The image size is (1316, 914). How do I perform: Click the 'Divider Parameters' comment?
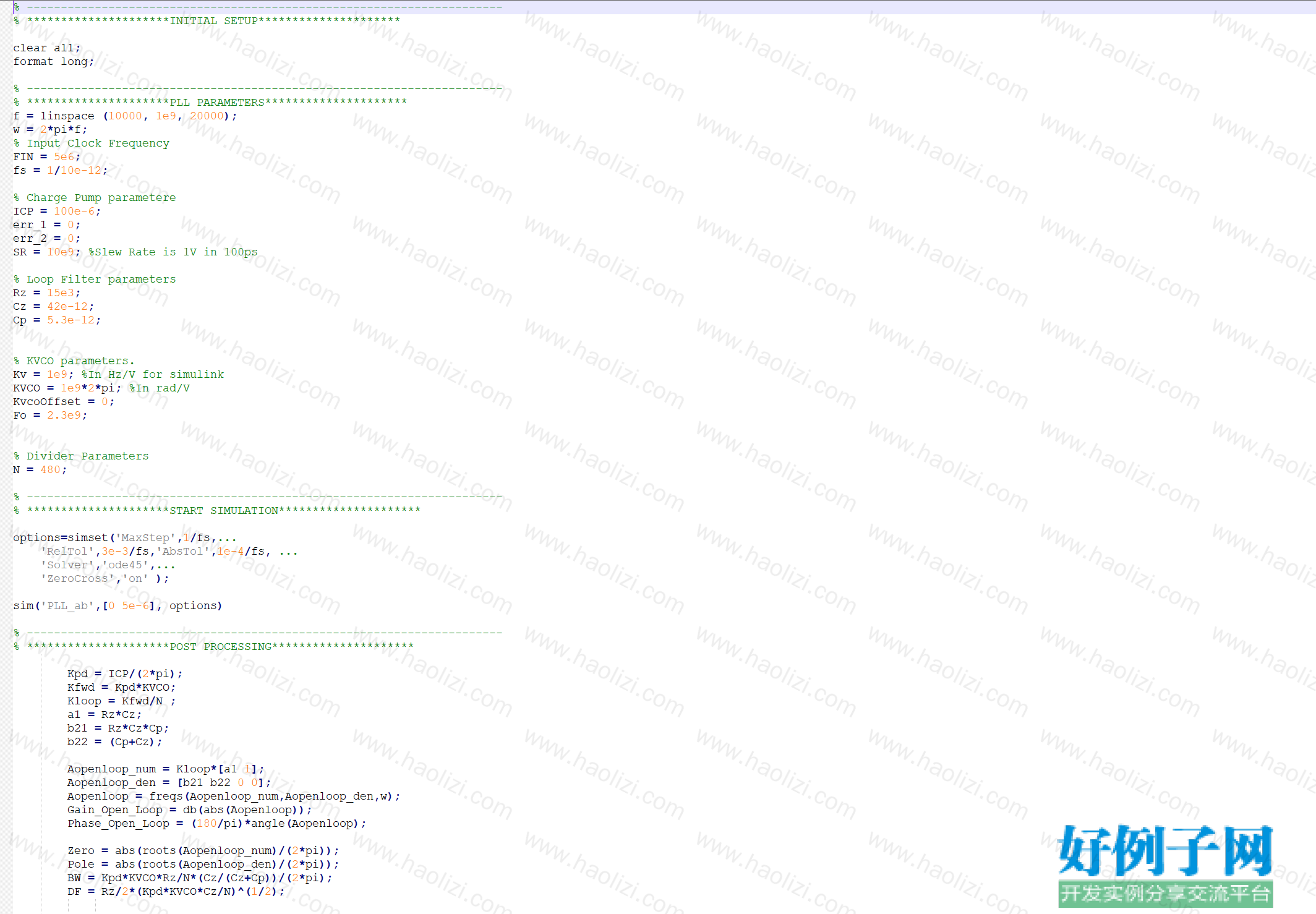click(80, 456)
